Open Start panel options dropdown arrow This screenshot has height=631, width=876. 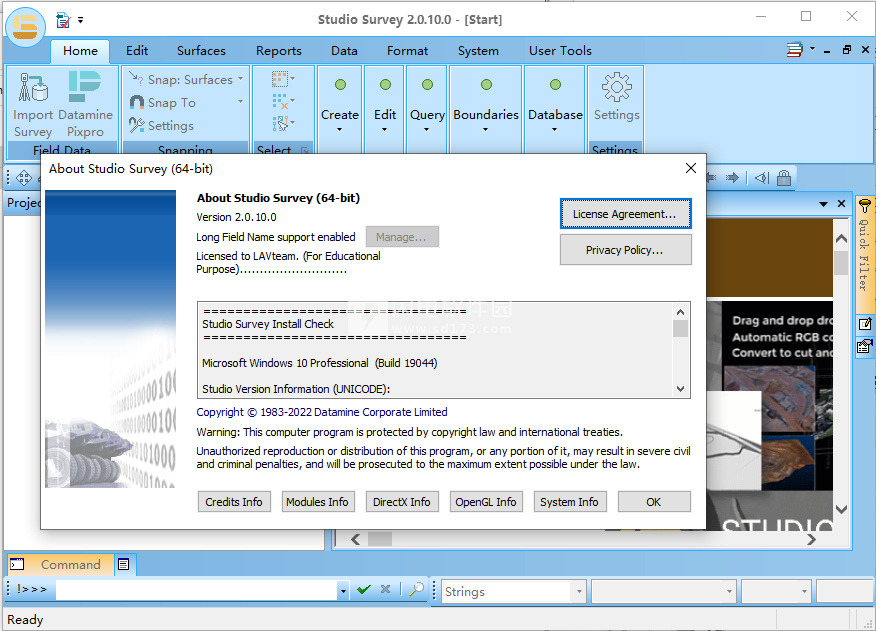[823, 204]
